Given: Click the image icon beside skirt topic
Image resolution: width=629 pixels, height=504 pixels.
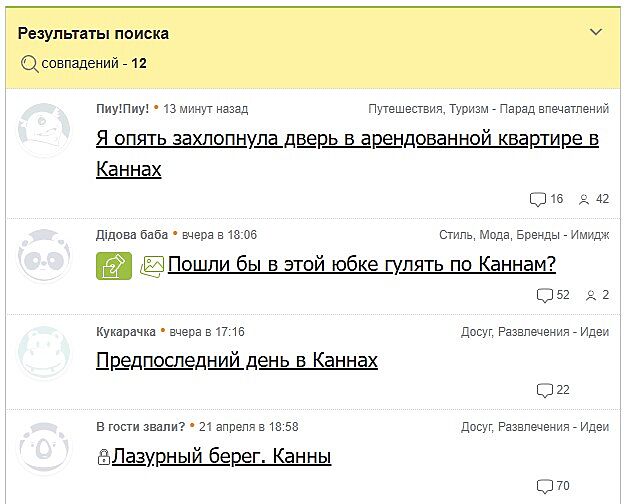Looking at the screenshot, I should tap(152, 266).
